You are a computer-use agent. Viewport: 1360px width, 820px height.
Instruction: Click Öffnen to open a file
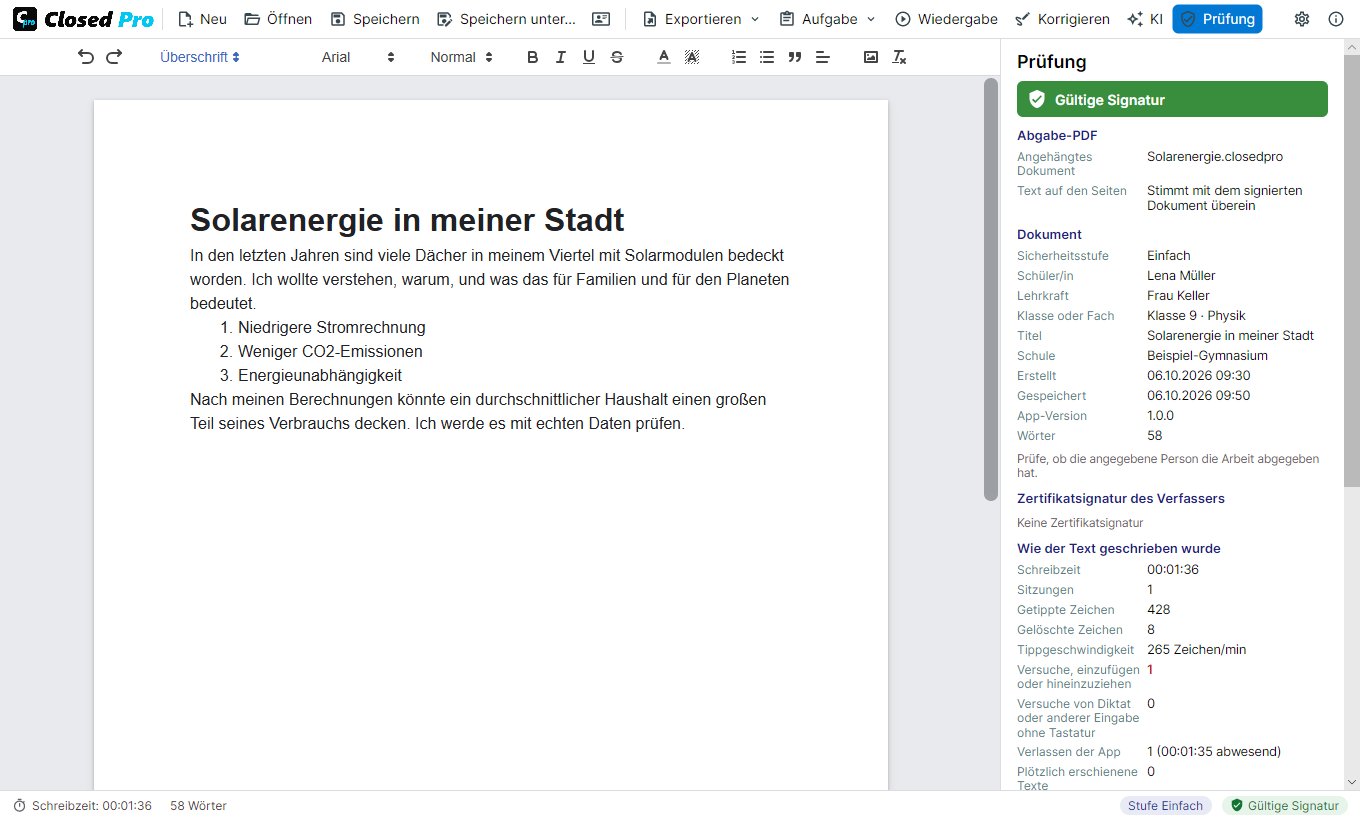(x=278, y=19)
